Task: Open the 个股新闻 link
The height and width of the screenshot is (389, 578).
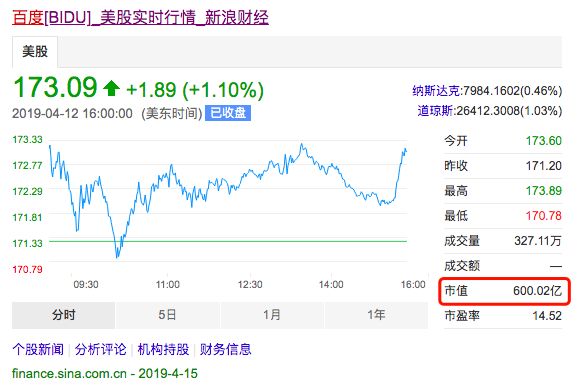Action: pyautogui.click(x=38, y=349)
